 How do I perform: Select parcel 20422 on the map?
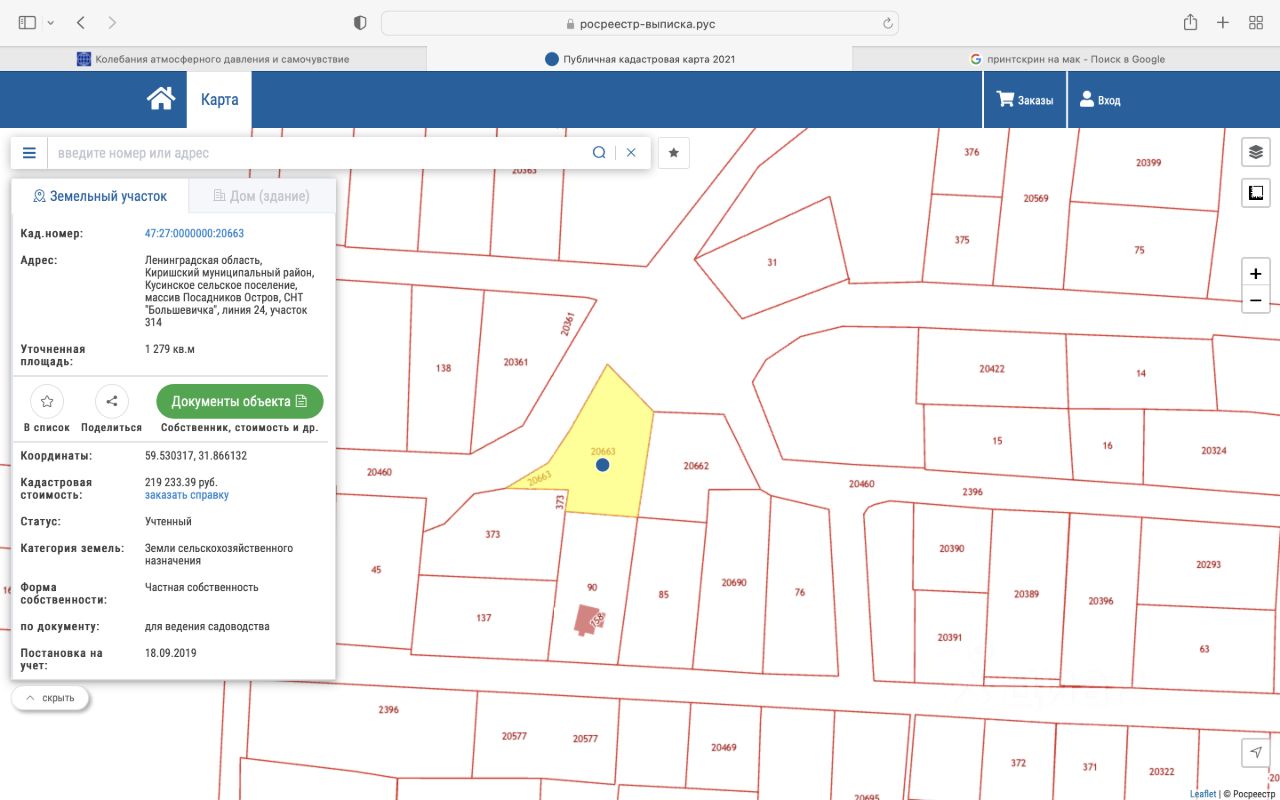(x=992, y=369)
